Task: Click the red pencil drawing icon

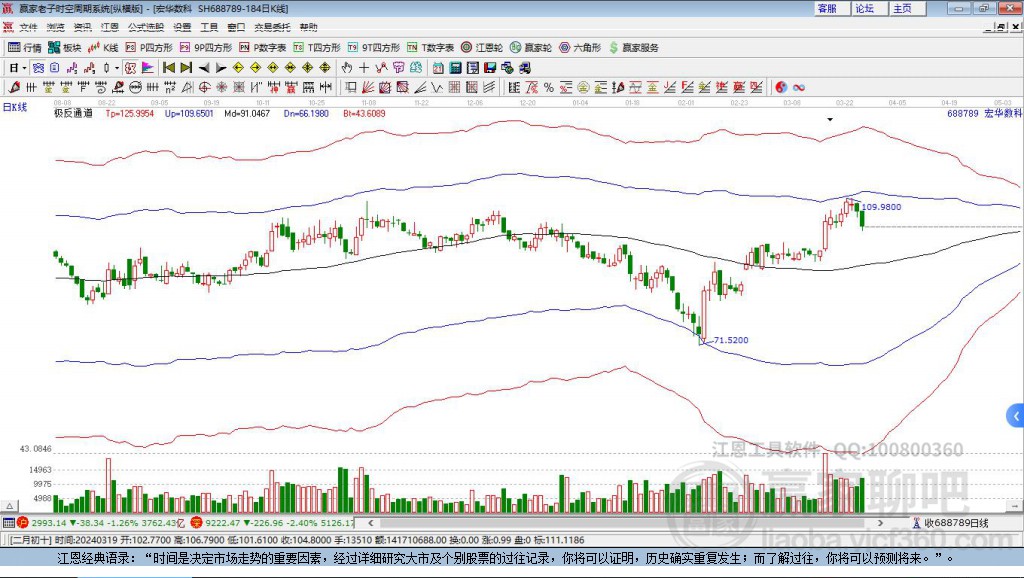Action: pos(14,88)
